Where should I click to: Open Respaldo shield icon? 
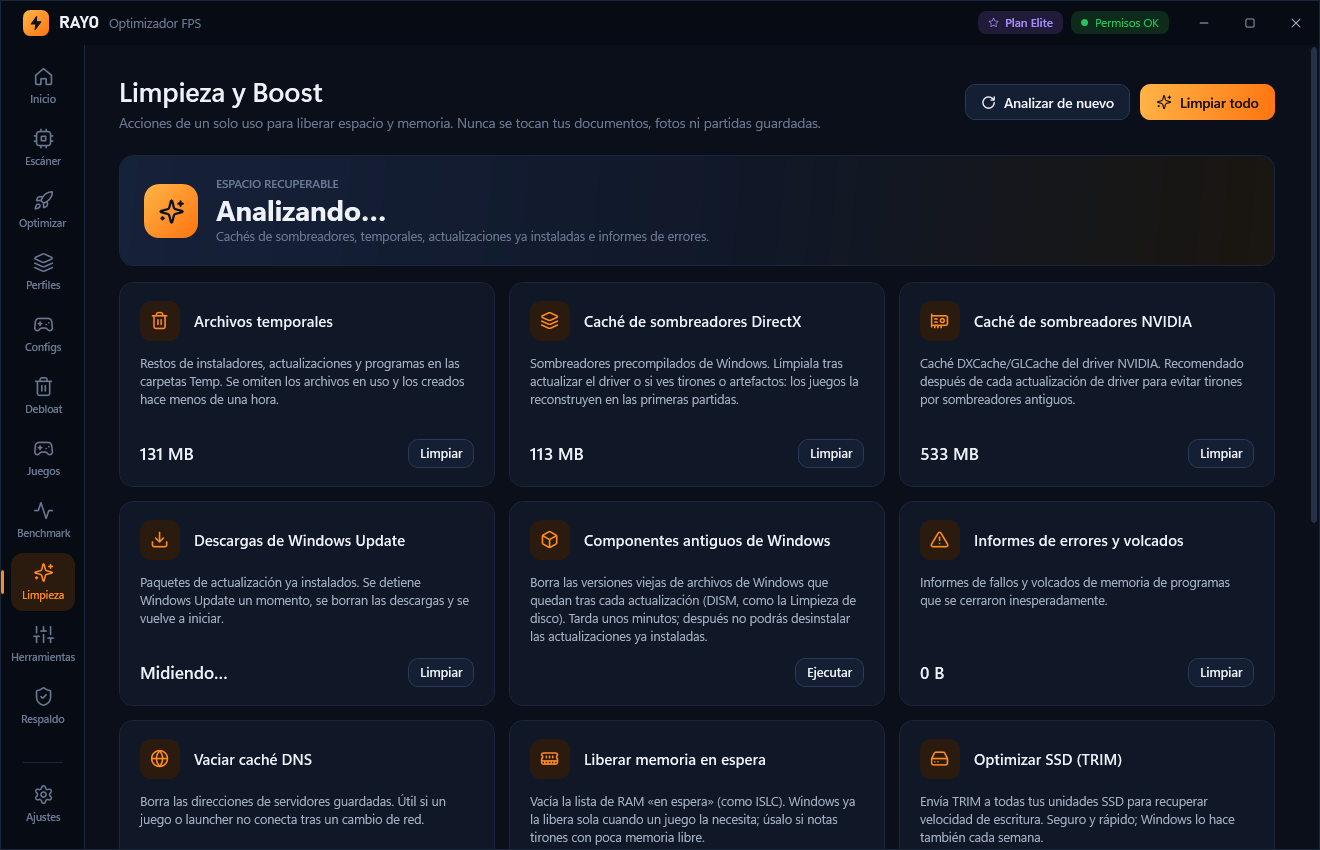(43, 697)
